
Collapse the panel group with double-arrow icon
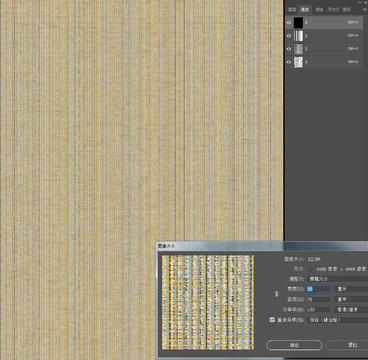pos(361,2)
